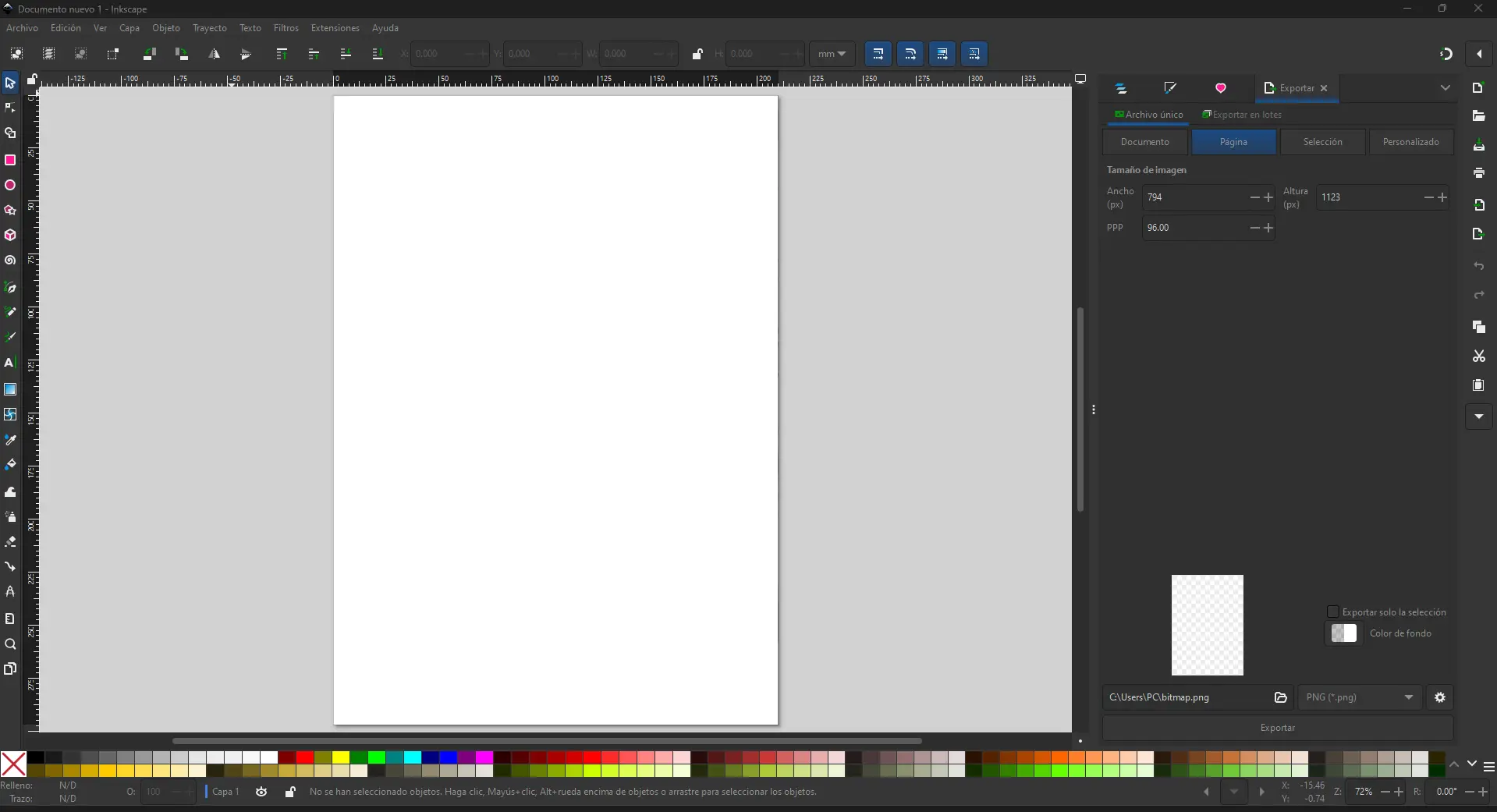Enable 'Exportar solo la selección'
The width and height of the screenshot is (1497, 812).
(x=1335, y=613)
